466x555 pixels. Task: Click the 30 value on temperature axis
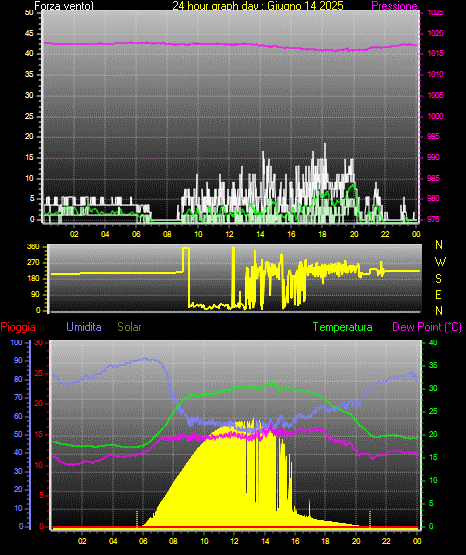pos(433,388)
